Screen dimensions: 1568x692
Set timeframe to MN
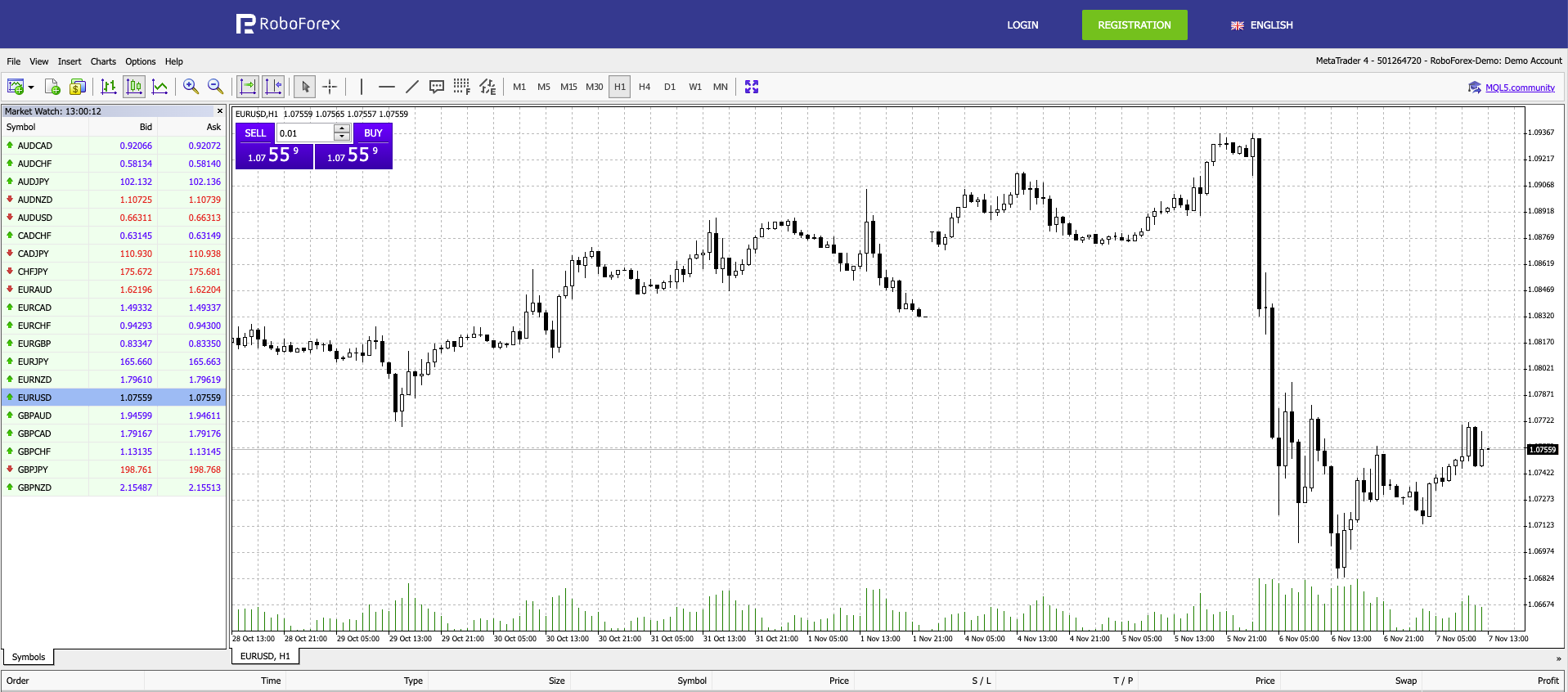tap(721, 87)
